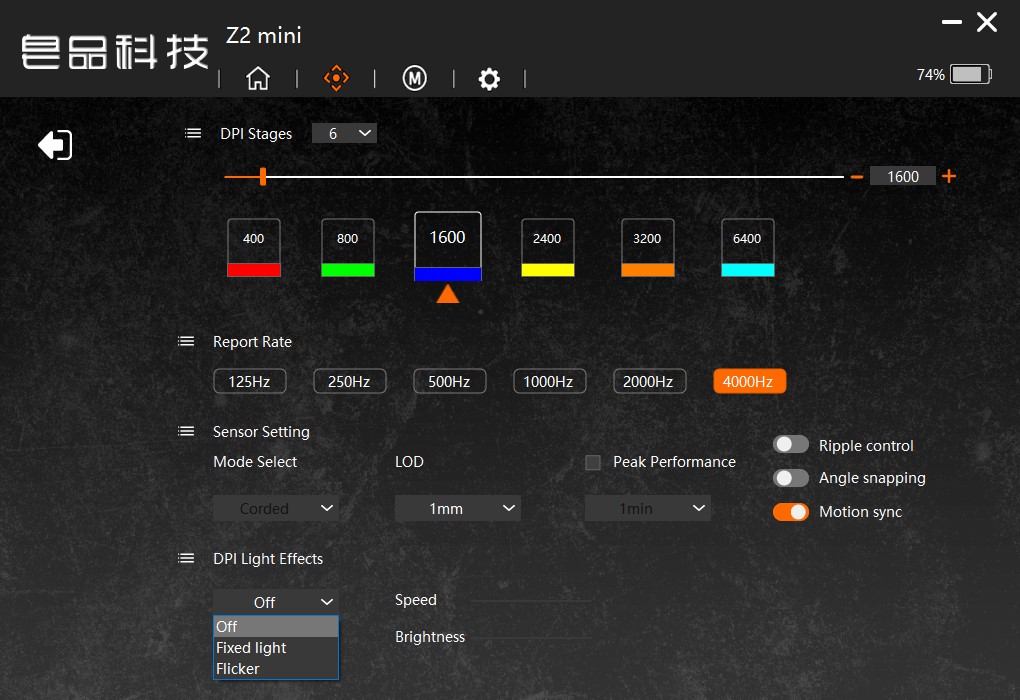1020x700 pixels.
Task: Click the orange triangle DPI stage indicator
Action: pyautogui.click(x=448, y=294)
